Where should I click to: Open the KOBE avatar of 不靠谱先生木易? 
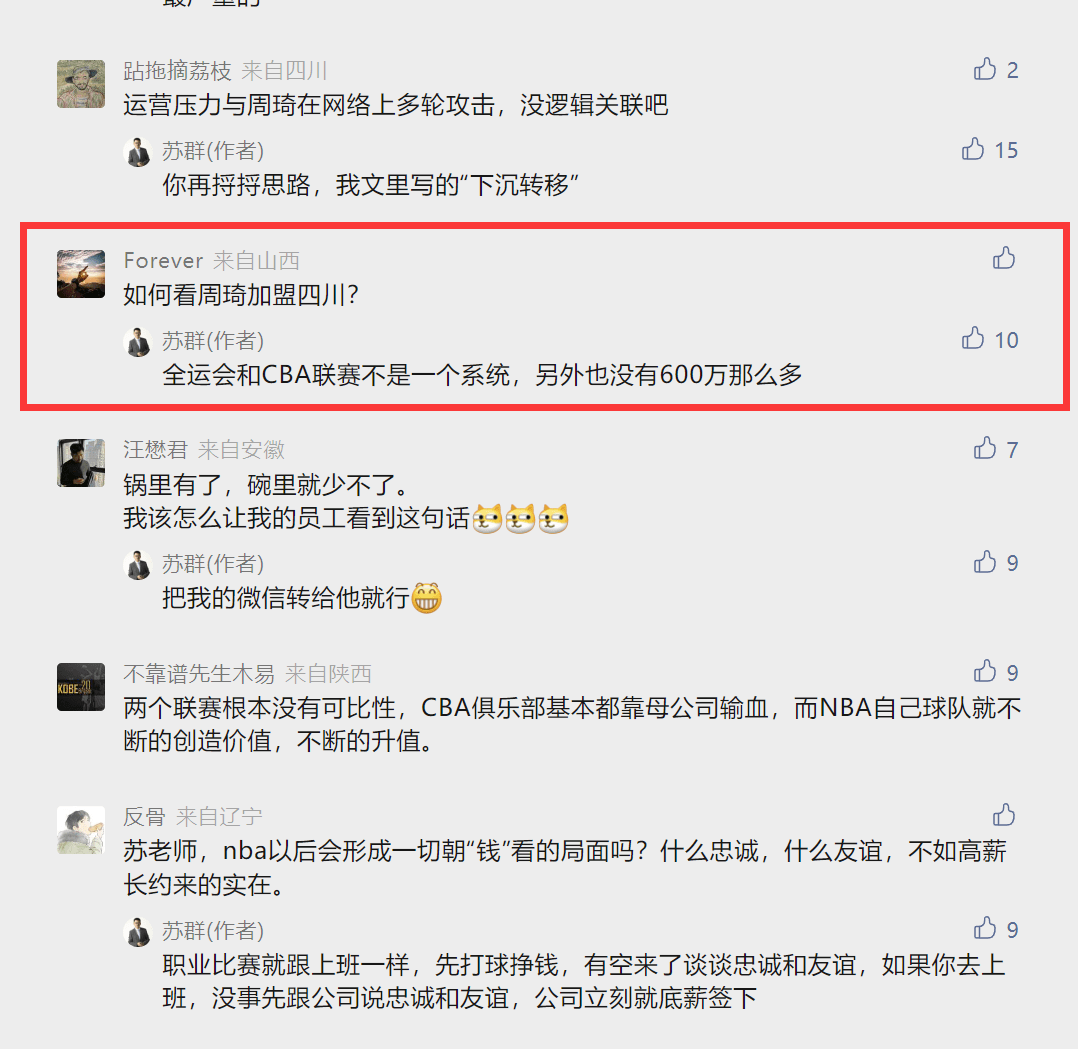point(81,687)
